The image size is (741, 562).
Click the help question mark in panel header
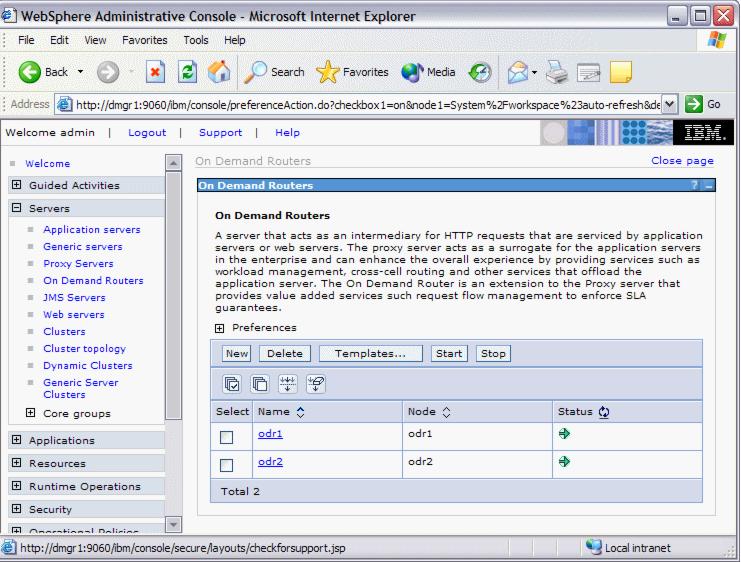pyautogui.click(x=694, y=185)
